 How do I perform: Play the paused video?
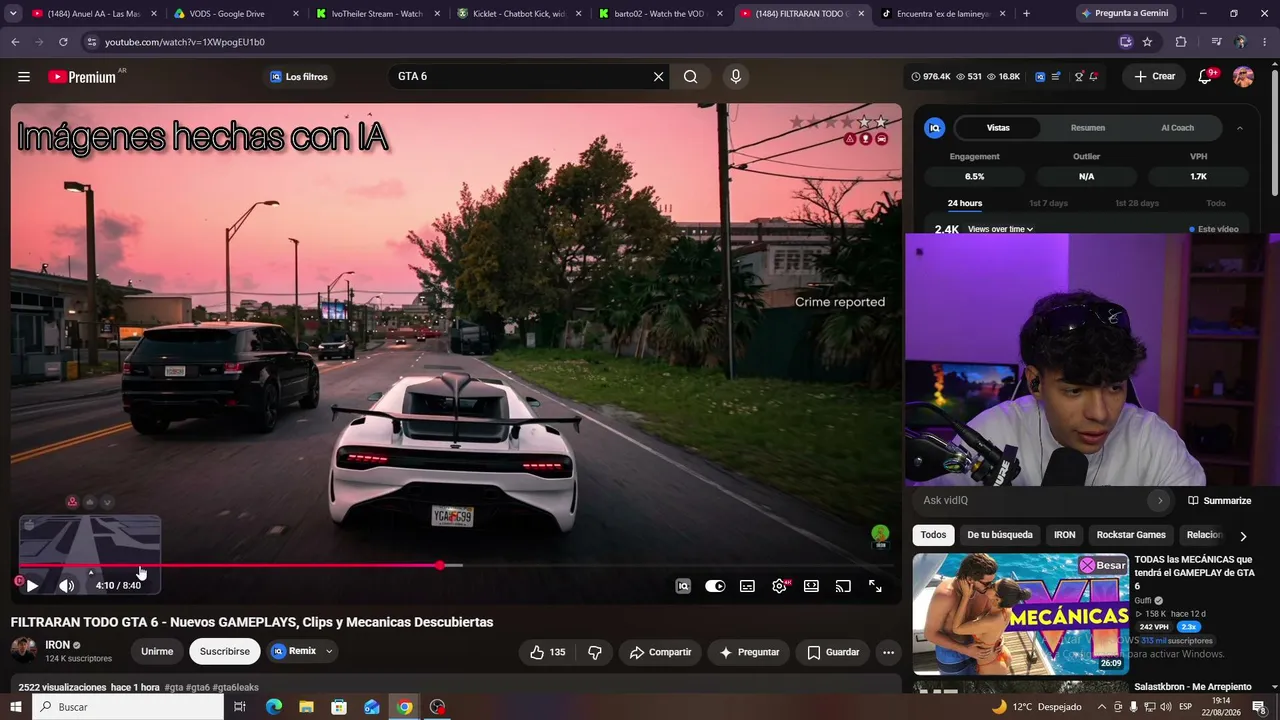point(32,586)
